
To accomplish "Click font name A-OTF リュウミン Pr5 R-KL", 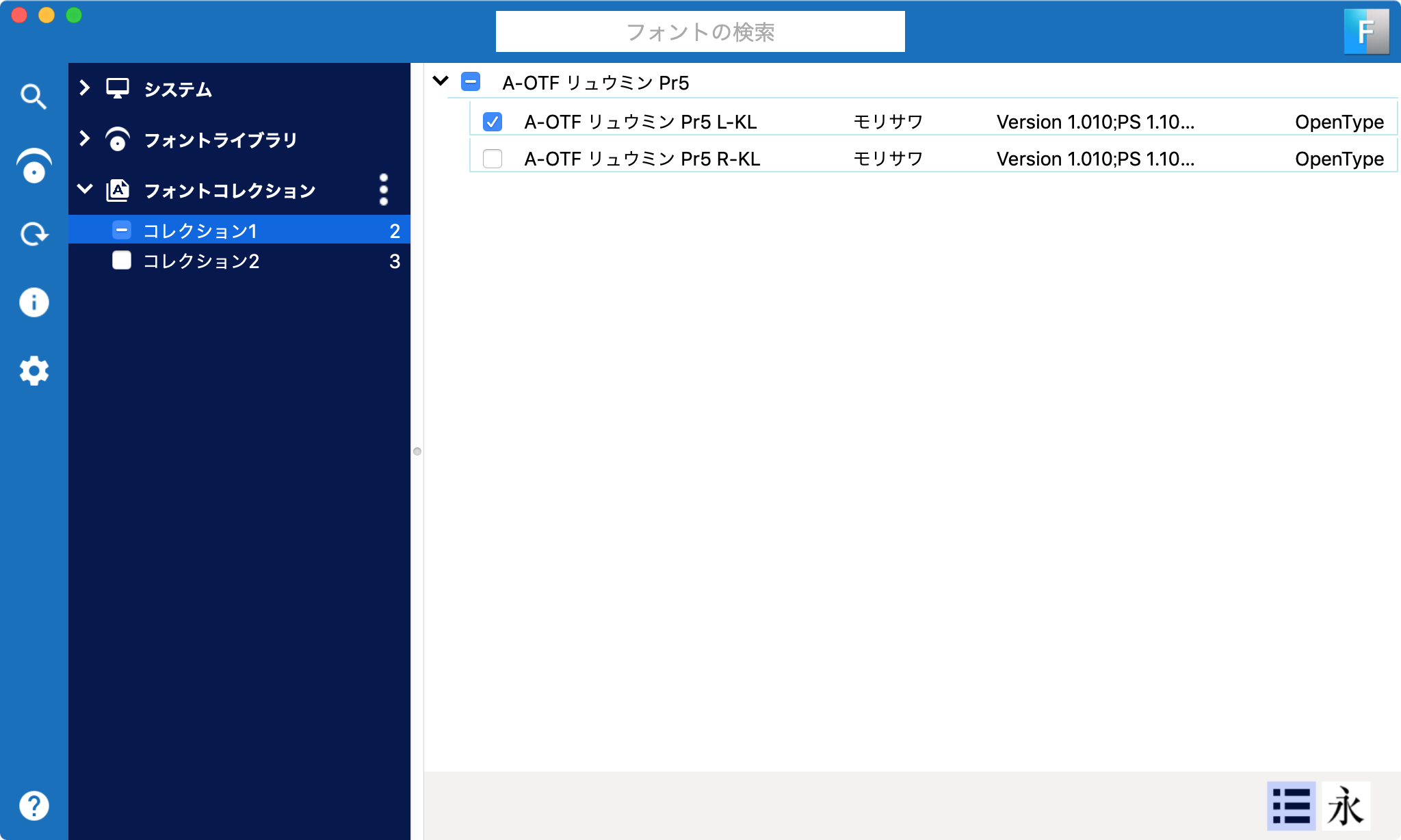I will pos(642,159).
